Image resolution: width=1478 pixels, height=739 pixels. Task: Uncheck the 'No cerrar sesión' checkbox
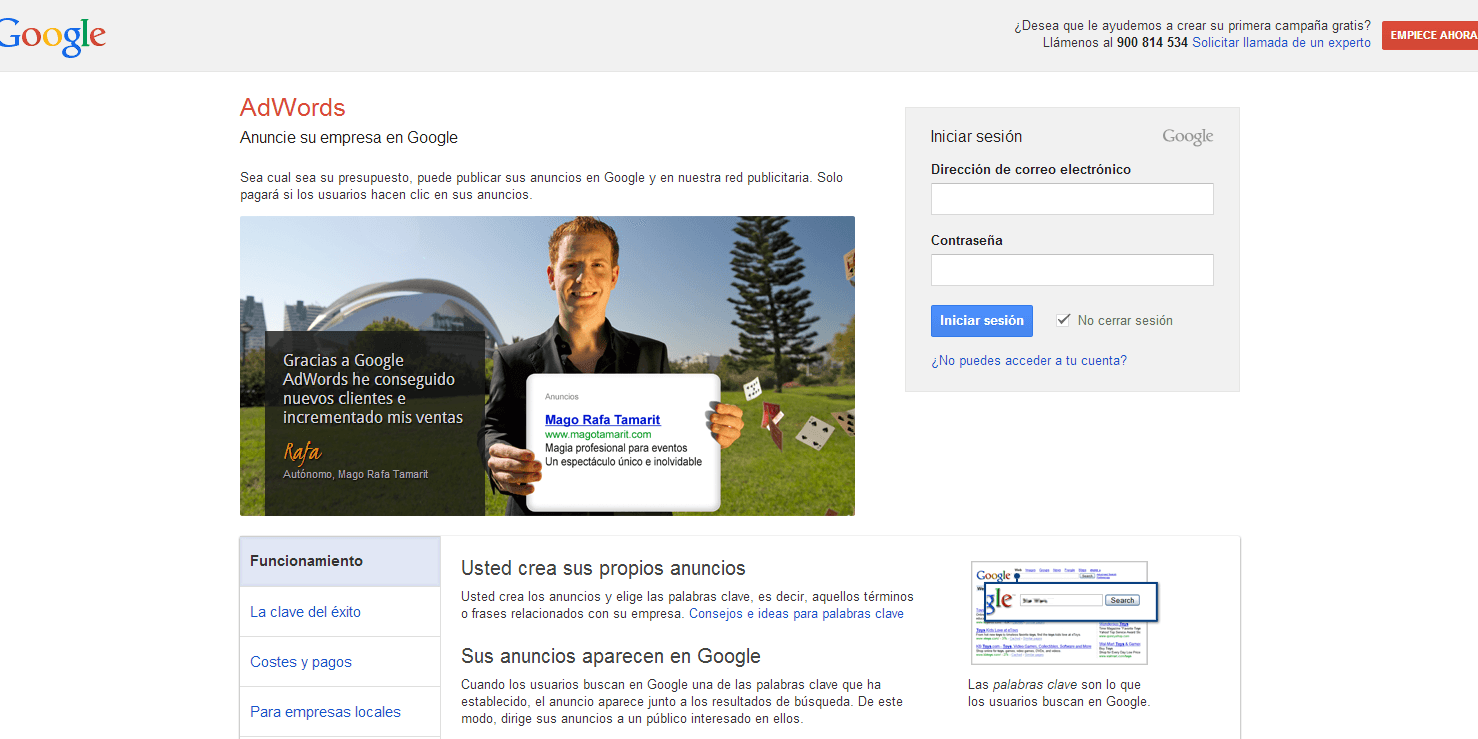tap(1063, 319)
